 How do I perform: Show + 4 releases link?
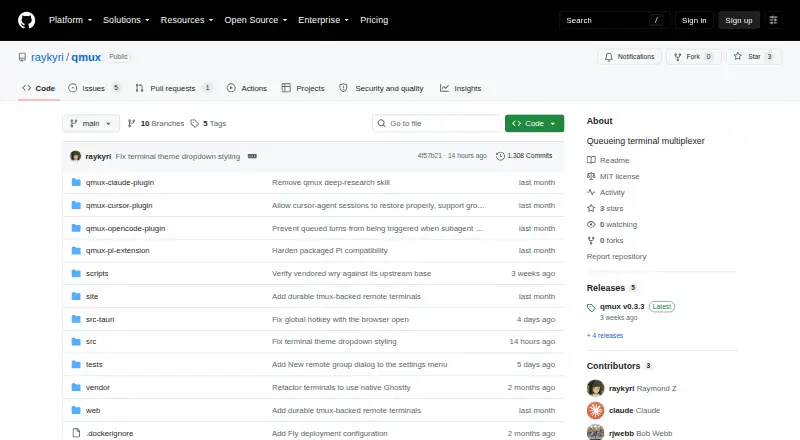(x=605, y=335)
